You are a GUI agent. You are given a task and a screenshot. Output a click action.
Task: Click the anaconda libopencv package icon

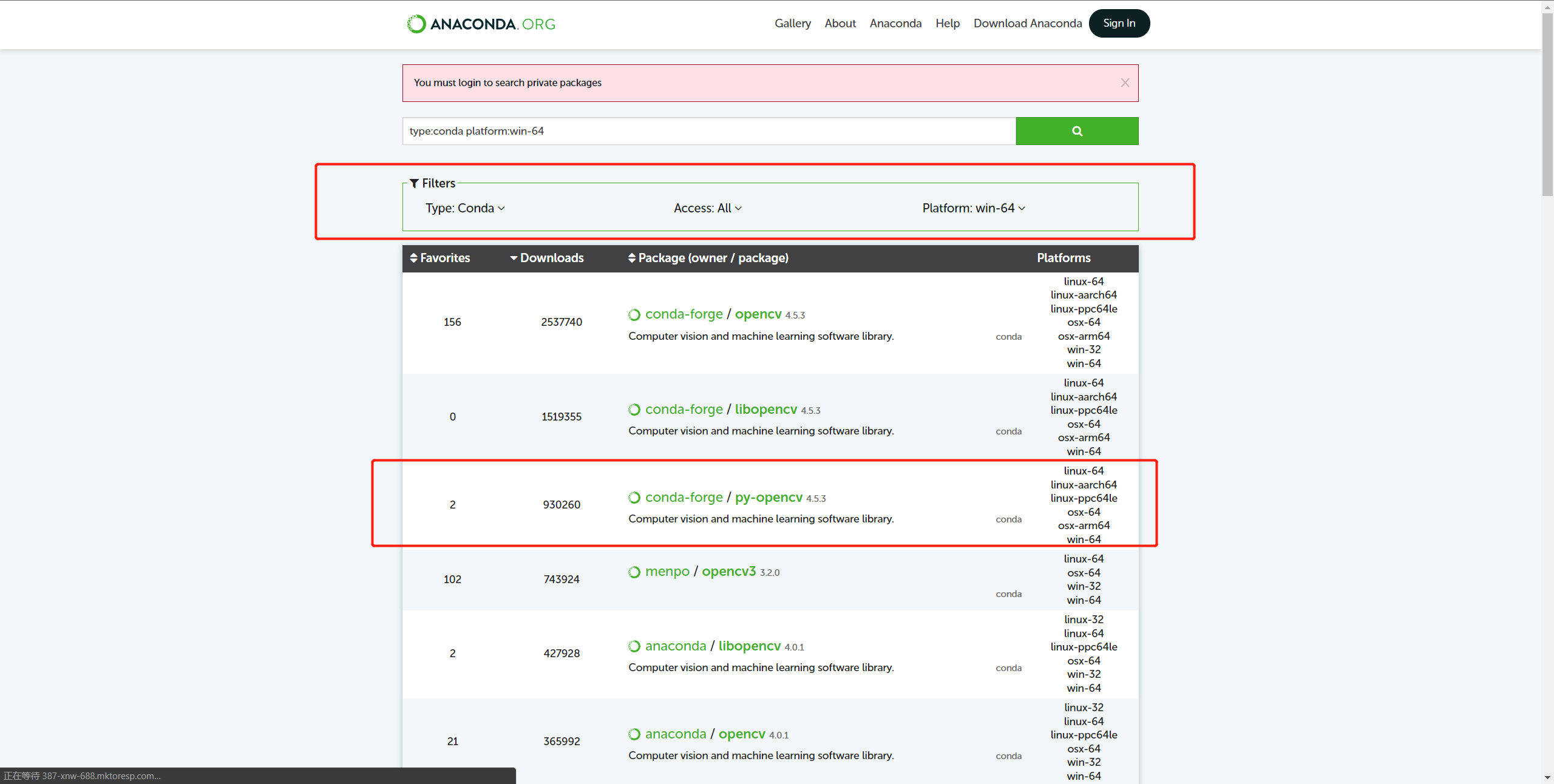tap(634, 646)
